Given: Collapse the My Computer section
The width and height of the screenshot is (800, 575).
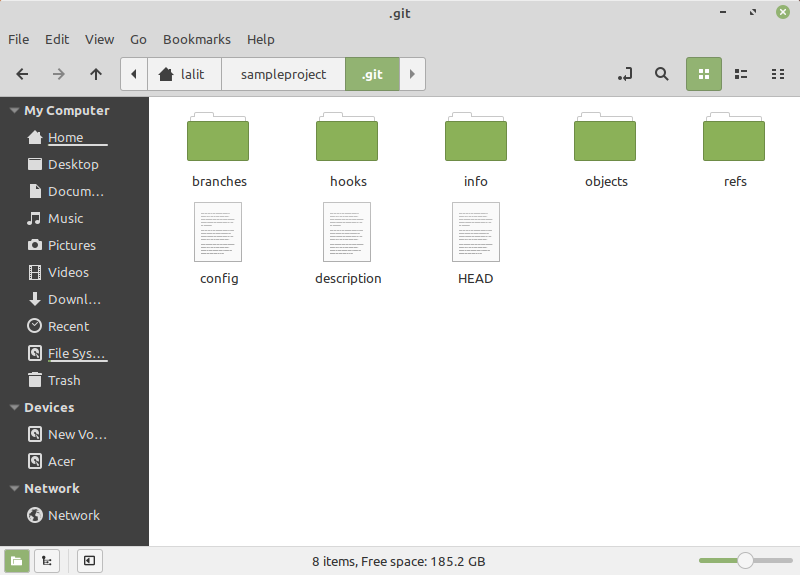Looking at the screenshot, I should (x=14, y=110).
